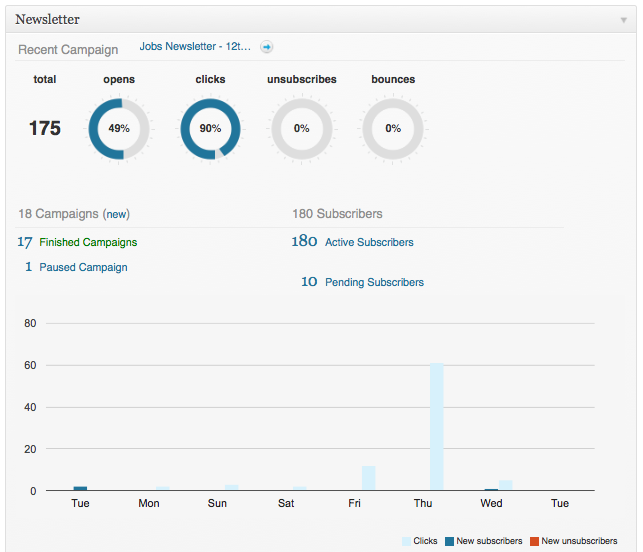643x552 pixels.
Task: Open the 1 Paused Campaign link
Action: 76,267
